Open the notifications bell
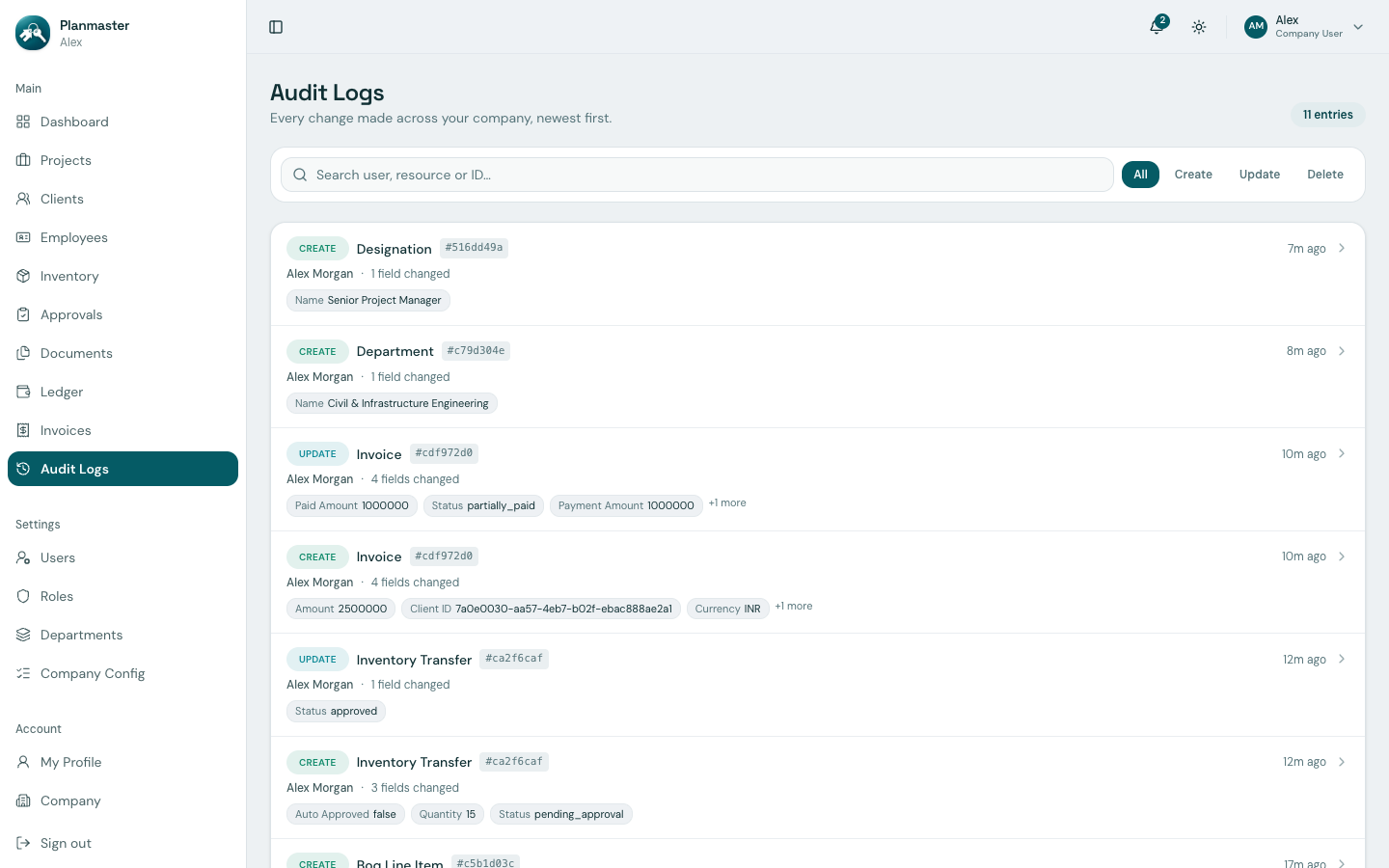The width and height of the screenshot is (1389, 868). pos(1157,27)
